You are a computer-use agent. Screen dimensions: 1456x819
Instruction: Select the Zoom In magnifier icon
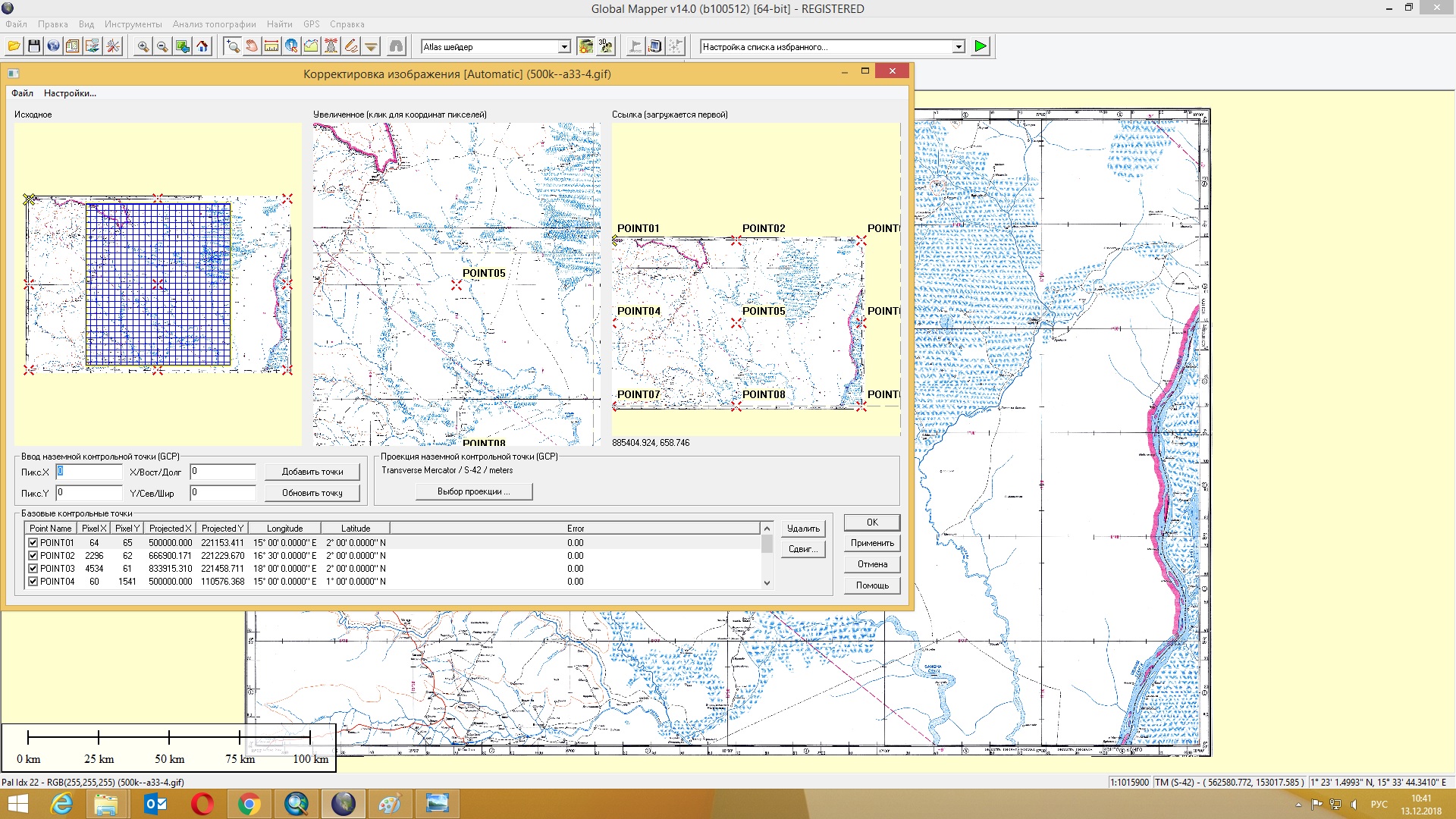pyautogui.click(x=143, y=47)
